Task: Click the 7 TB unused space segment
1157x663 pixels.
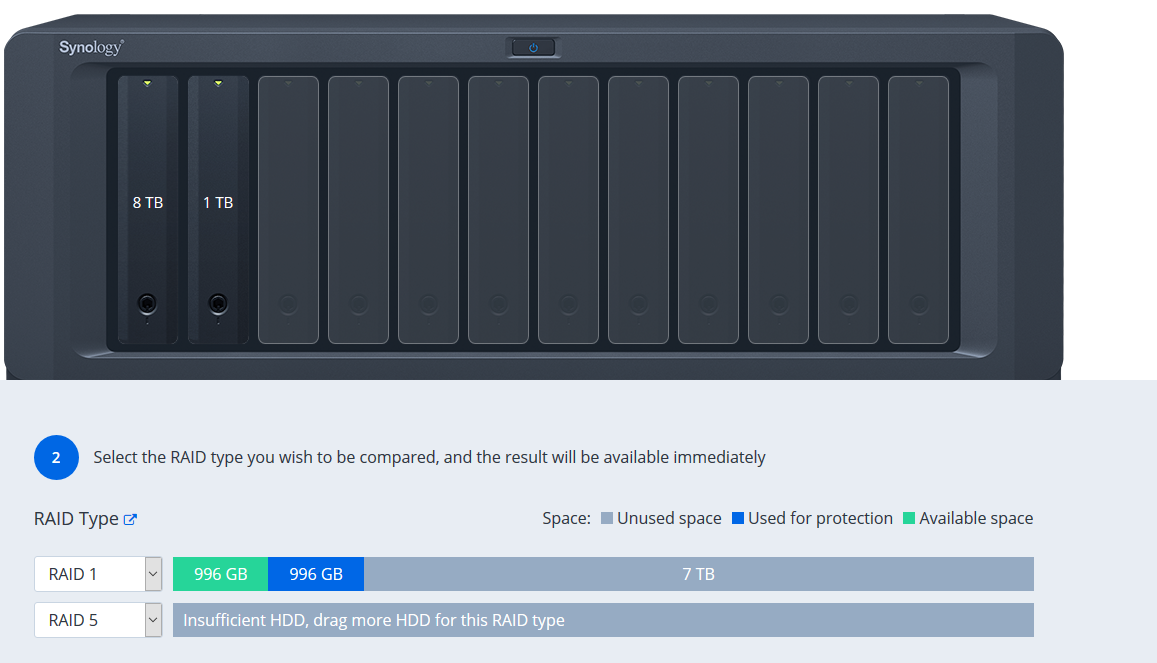Action: pyautogui.click(x=698, y=574)
